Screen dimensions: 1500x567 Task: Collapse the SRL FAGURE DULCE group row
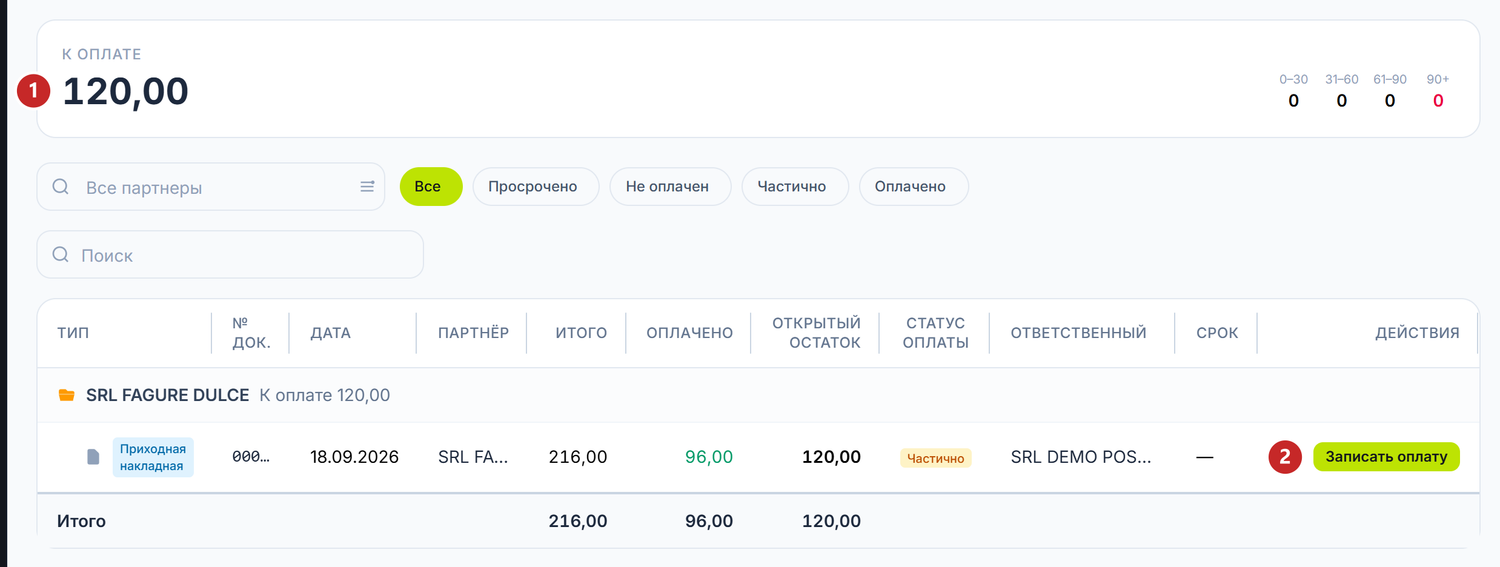pos(758,396)
